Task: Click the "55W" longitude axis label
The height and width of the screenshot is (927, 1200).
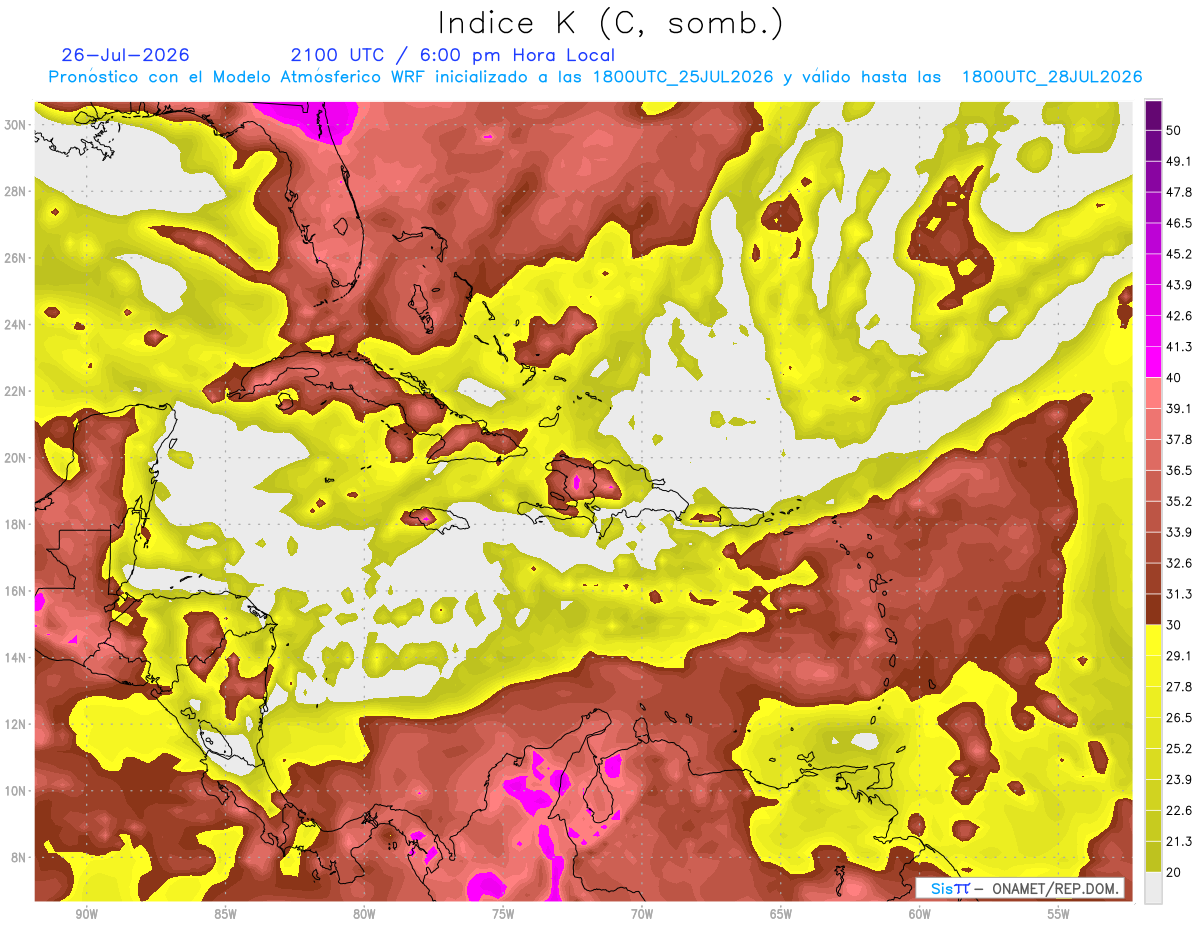Action: tap(1059, 915)
